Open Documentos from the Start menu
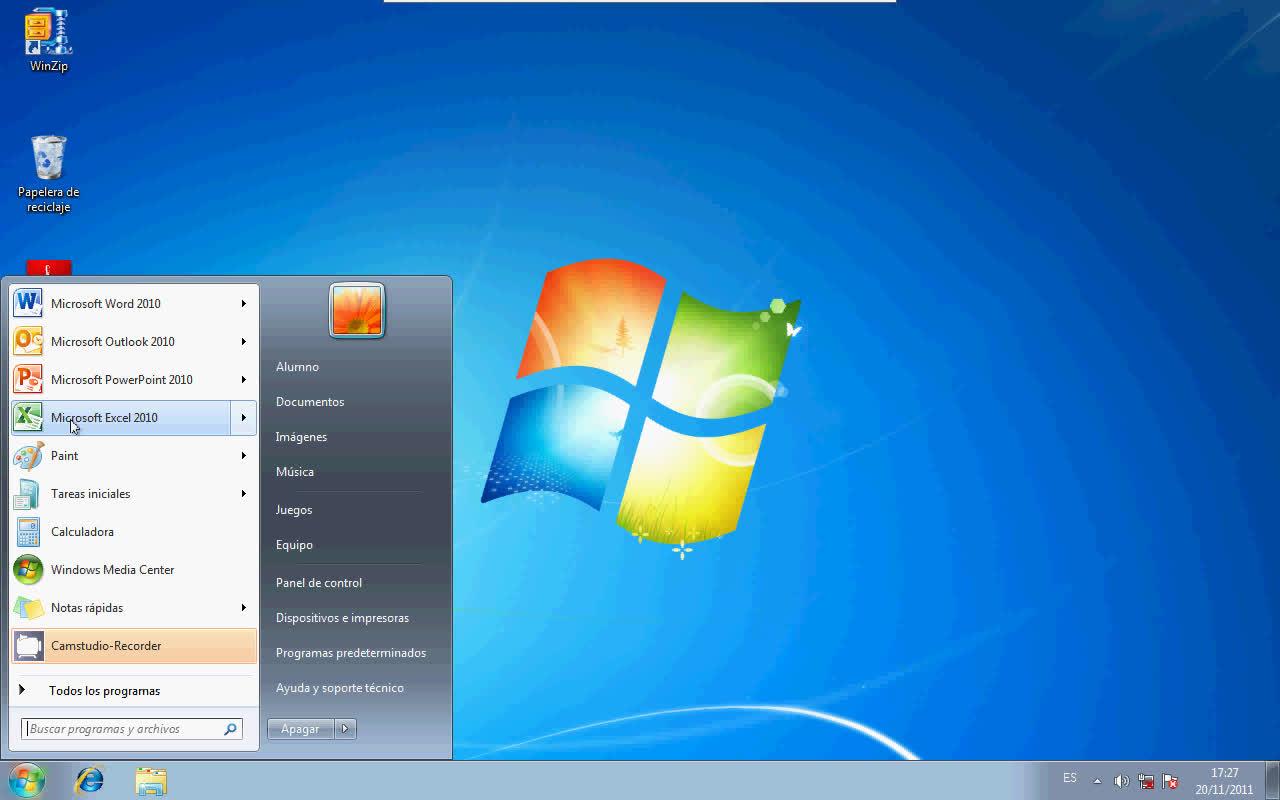 point(310,402)
